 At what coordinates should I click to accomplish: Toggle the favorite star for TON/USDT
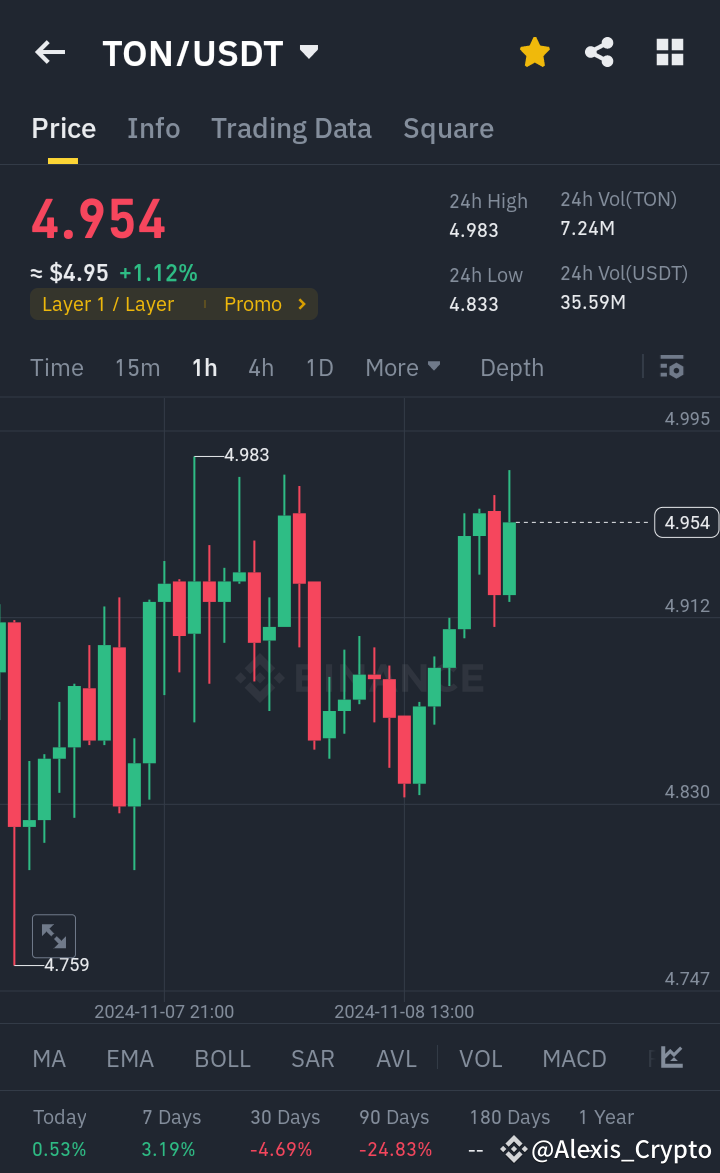pos(534,52)
